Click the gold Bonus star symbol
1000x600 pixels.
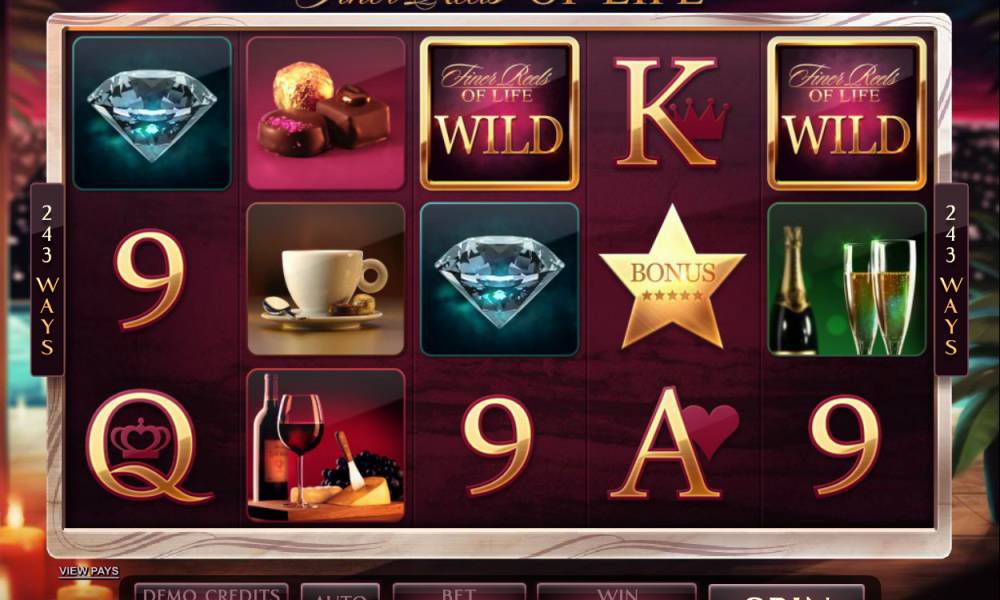tap(672, 277)
